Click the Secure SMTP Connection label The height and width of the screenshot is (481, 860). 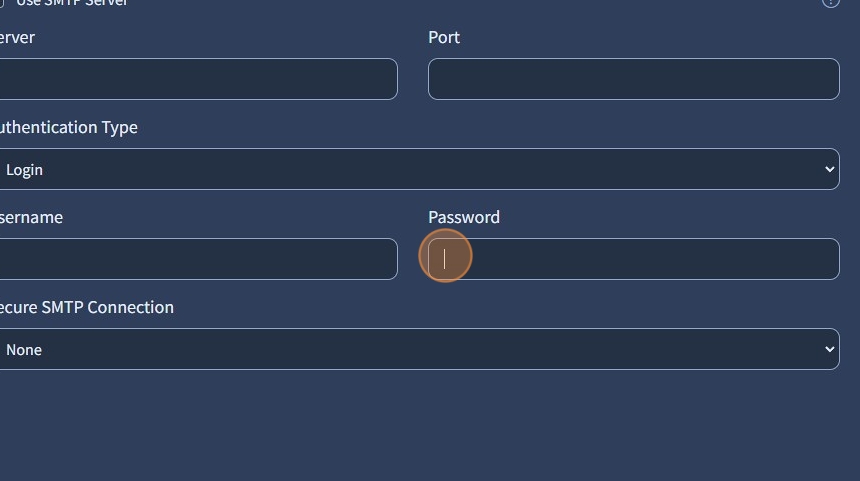(x=86, y=307)
